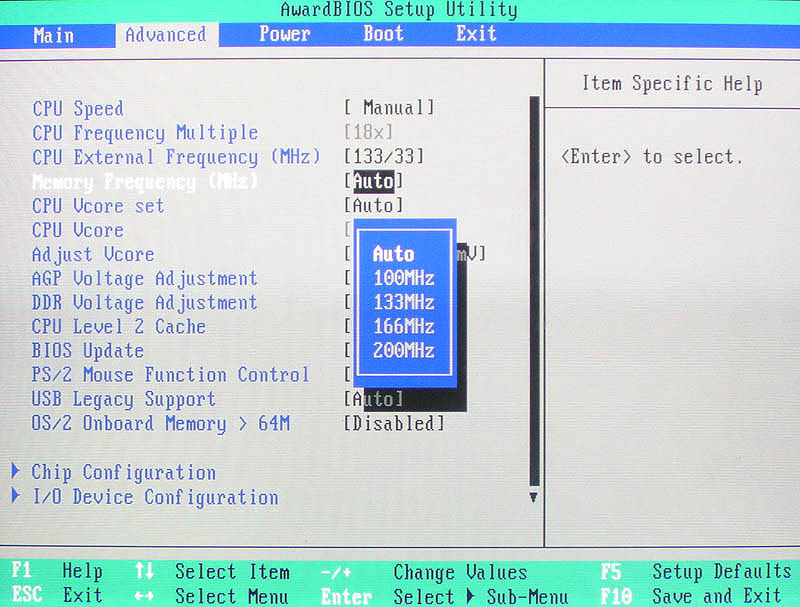Image resolution: width=800 pixels, height=607 pixels.
Task: Open the Main menu tab
Action: point(53,35)
